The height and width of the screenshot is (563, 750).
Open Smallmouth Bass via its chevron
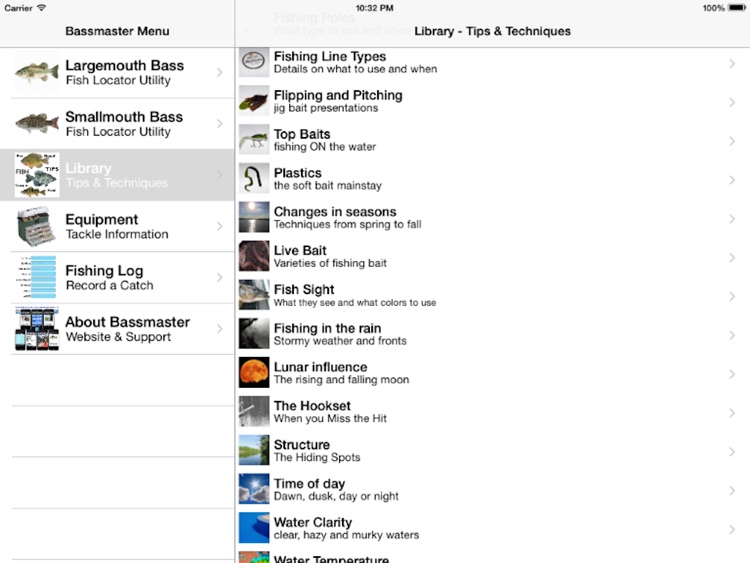point(220,124)
